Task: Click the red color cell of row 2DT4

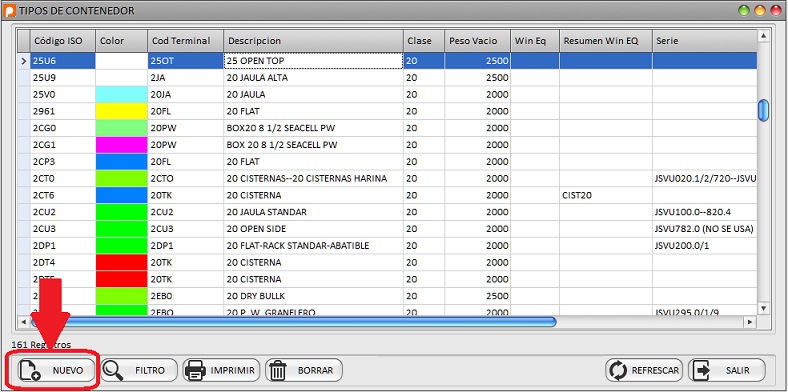Action: tap(122, 262)
